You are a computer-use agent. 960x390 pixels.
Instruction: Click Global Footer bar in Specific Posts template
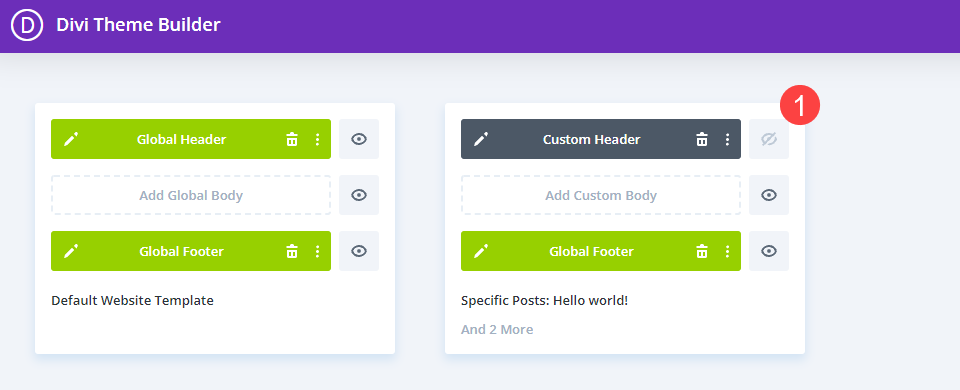click(x=601, y=251)
